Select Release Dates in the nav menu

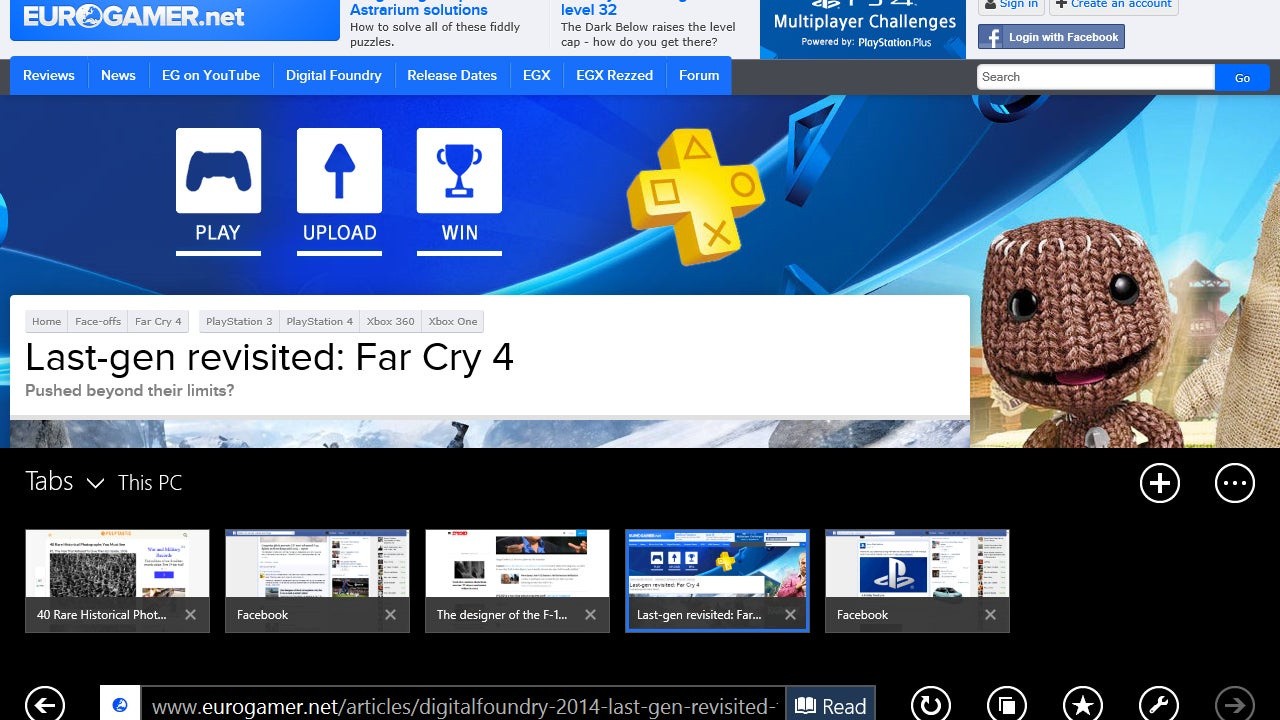click(452, 76)
